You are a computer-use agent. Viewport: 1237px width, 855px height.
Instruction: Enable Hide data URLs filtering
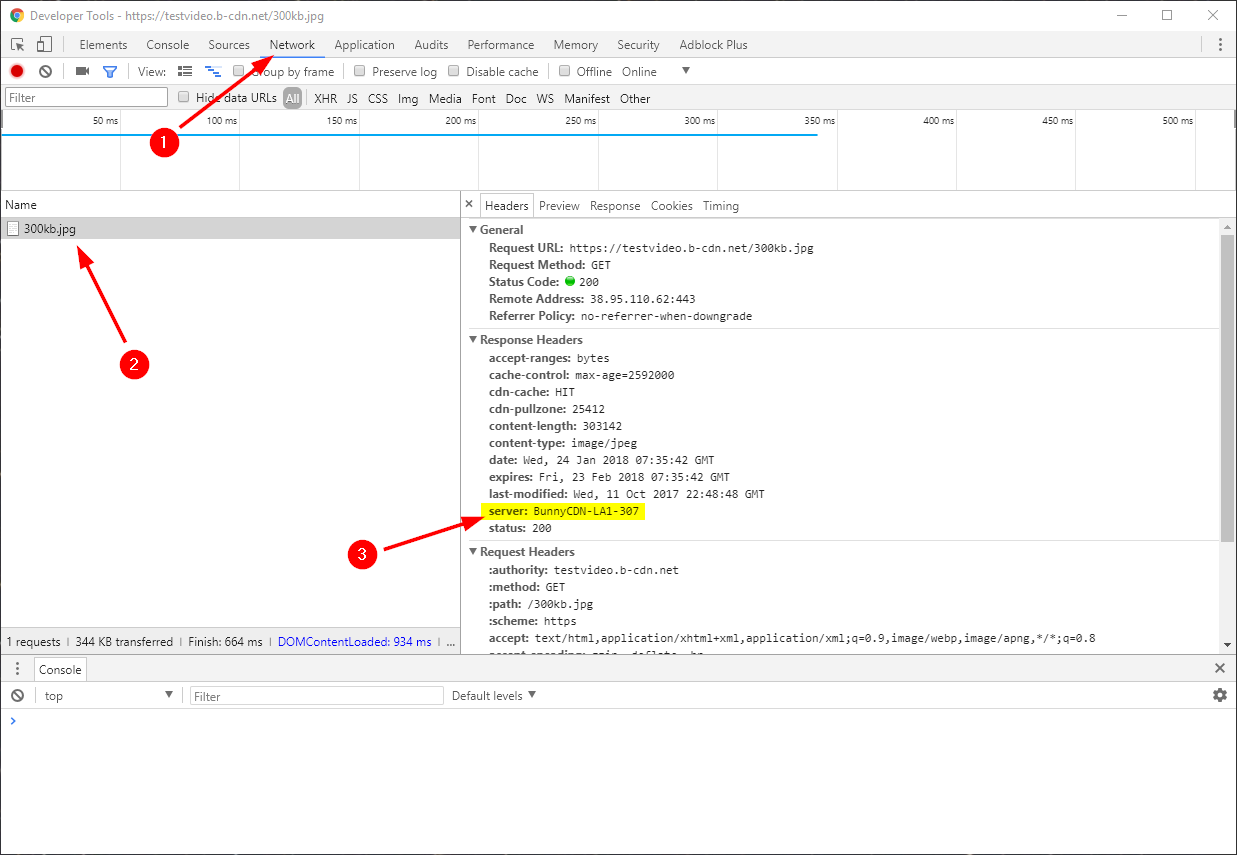click(183, 98)
